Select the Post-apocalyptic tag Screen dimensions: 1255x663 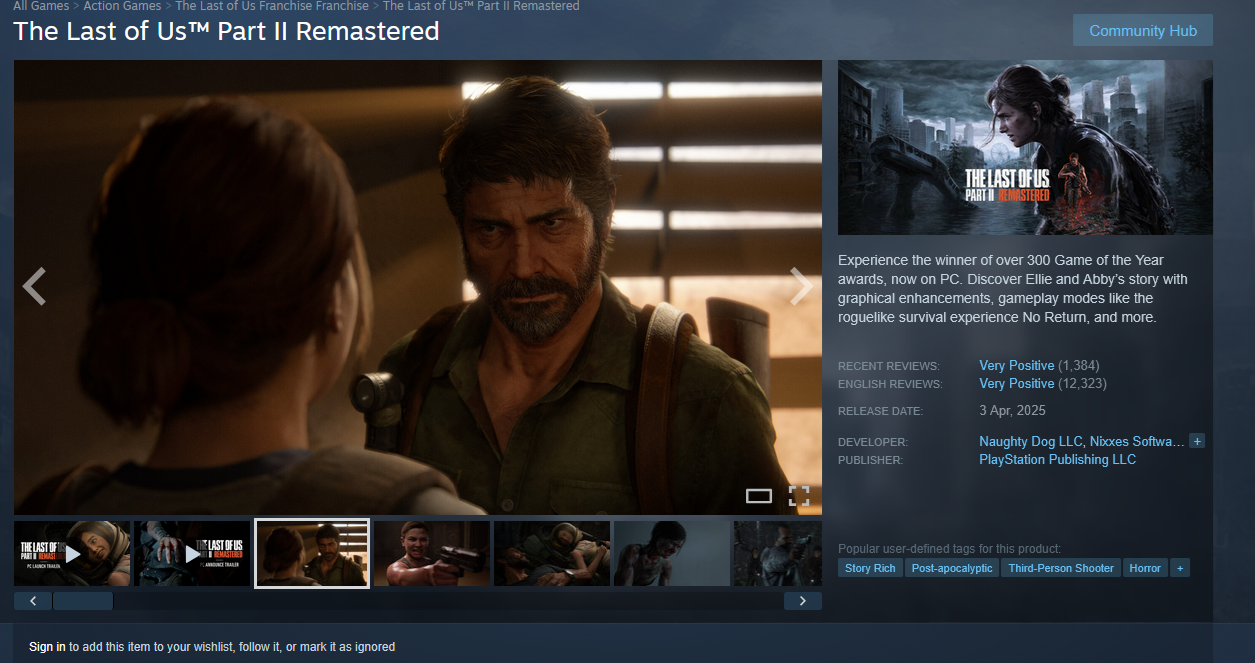pyautogui.click(x=952, y=568)
